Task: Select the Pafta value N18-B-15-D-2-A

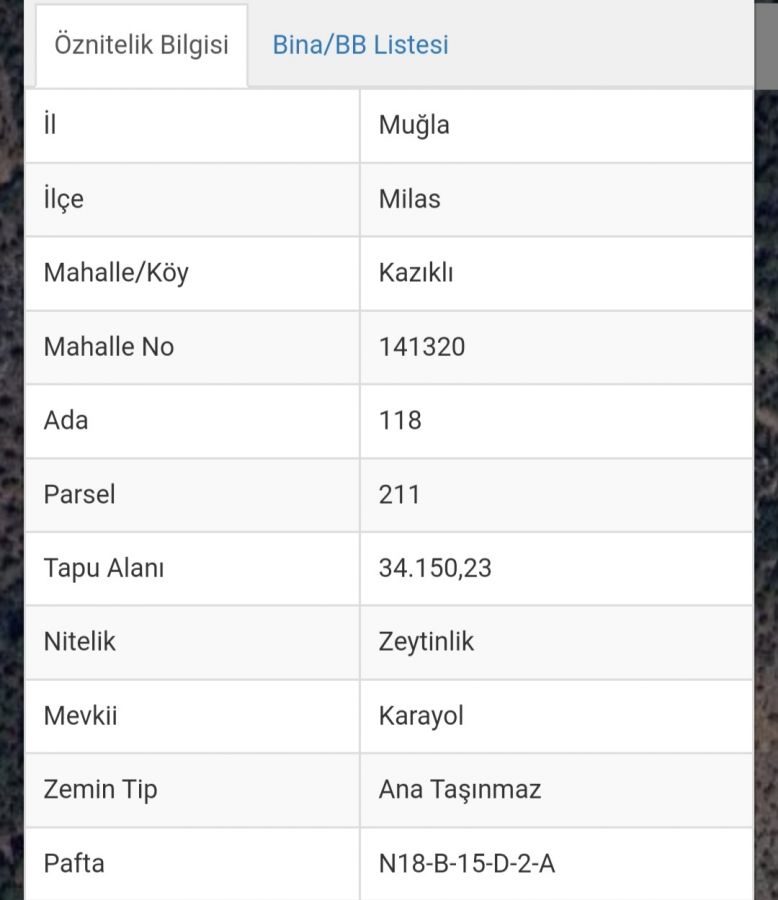Action: tap(467, 863)
